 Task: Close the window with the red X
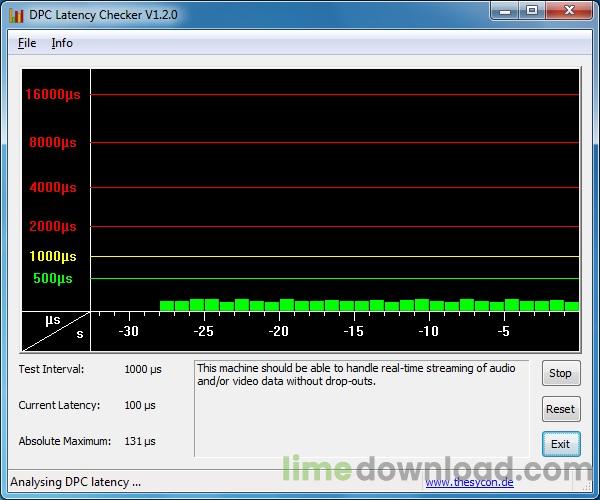click(x=569, y=12)
